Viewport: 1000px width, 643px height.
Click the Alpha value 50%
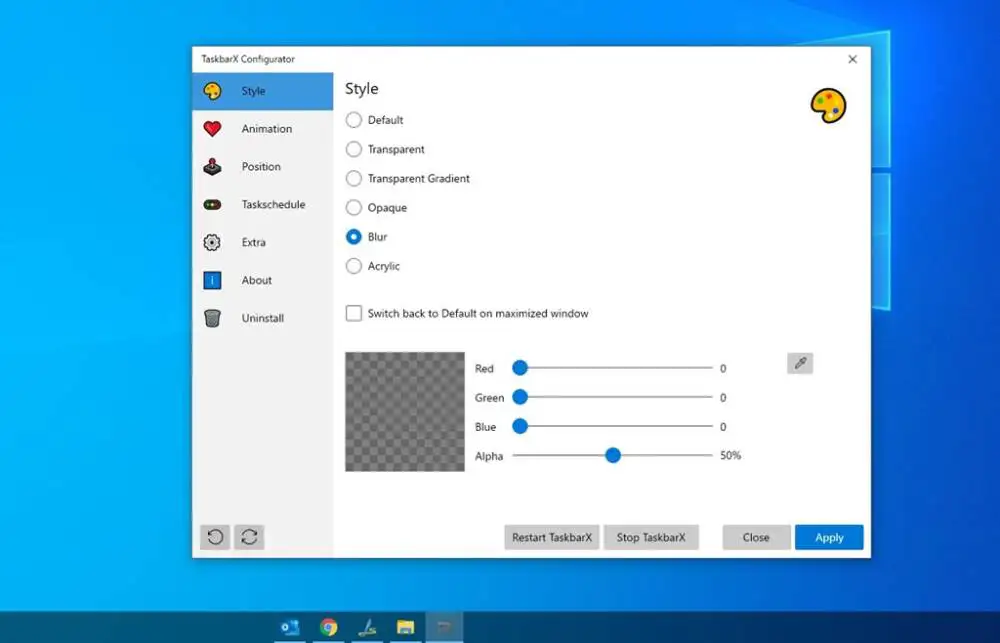pos(731,455)
